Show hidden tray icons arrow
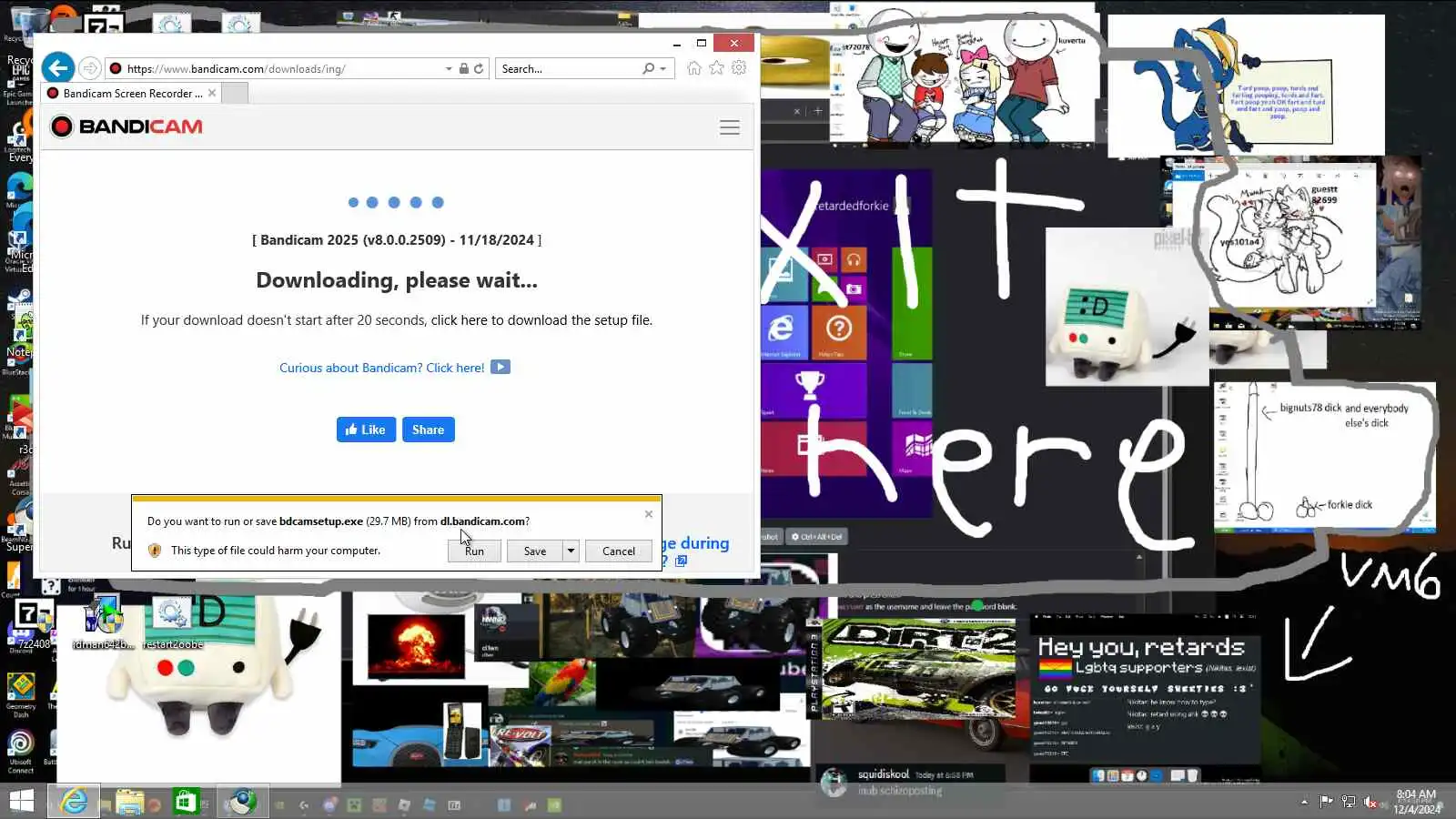The image size is (1456, 819). (1304, 802)
